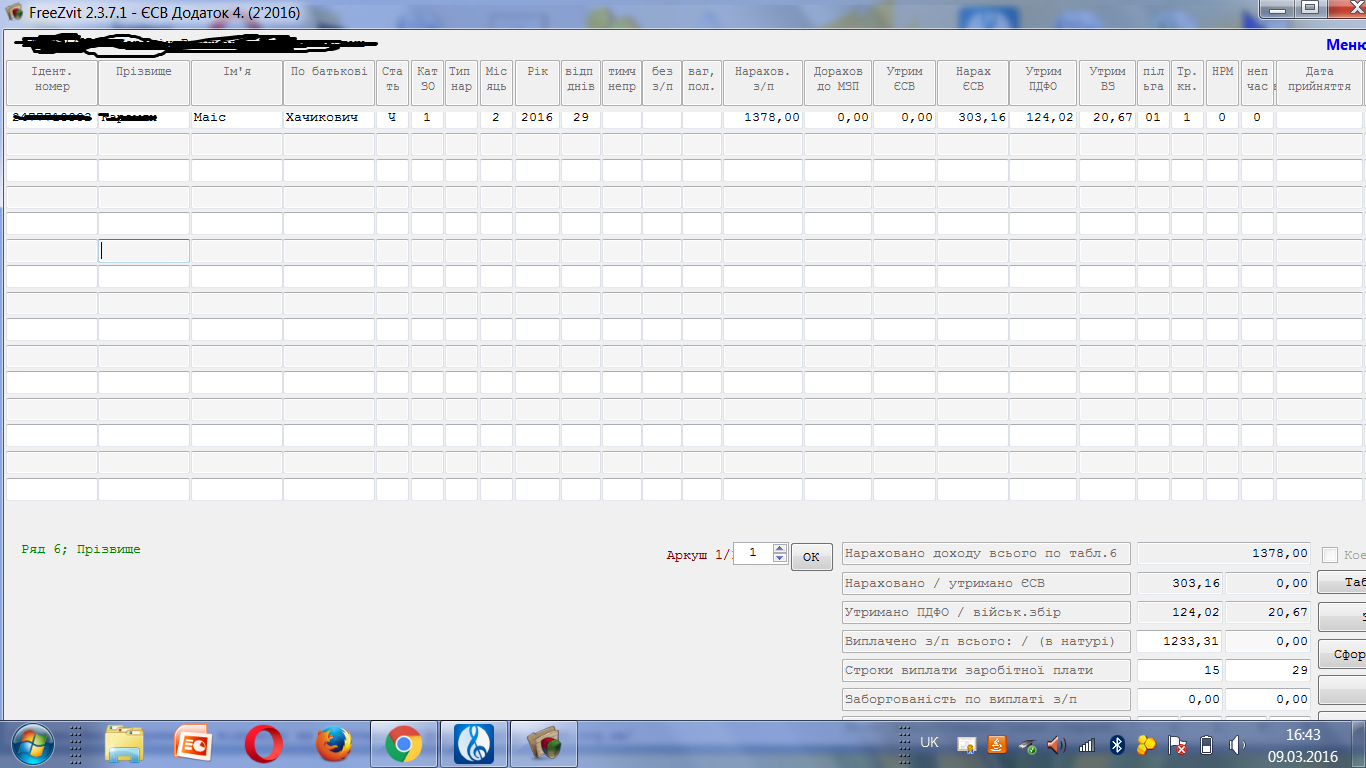The image size is (1366, 768).
Task: Launch PowerPoint from the taskbar
Action: (x=193, y=744)
